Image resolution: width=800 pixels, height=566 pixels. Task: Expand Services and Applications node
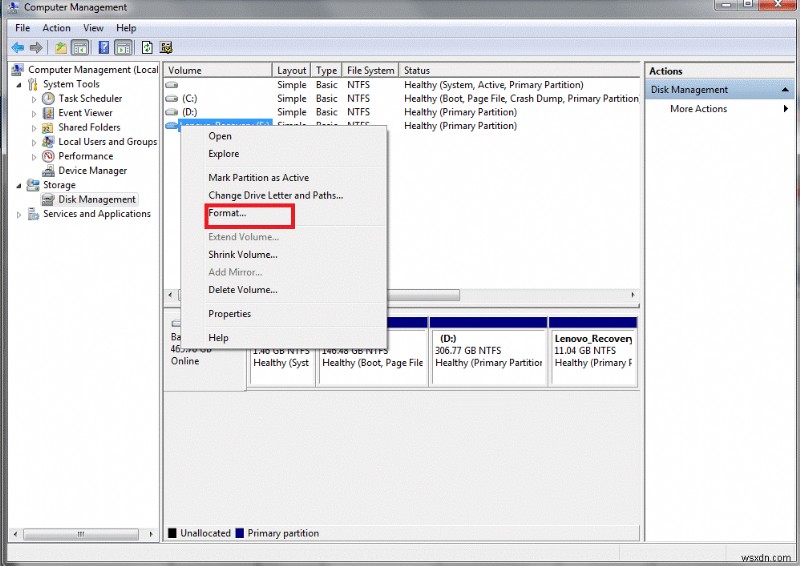[x=19, y=214]
